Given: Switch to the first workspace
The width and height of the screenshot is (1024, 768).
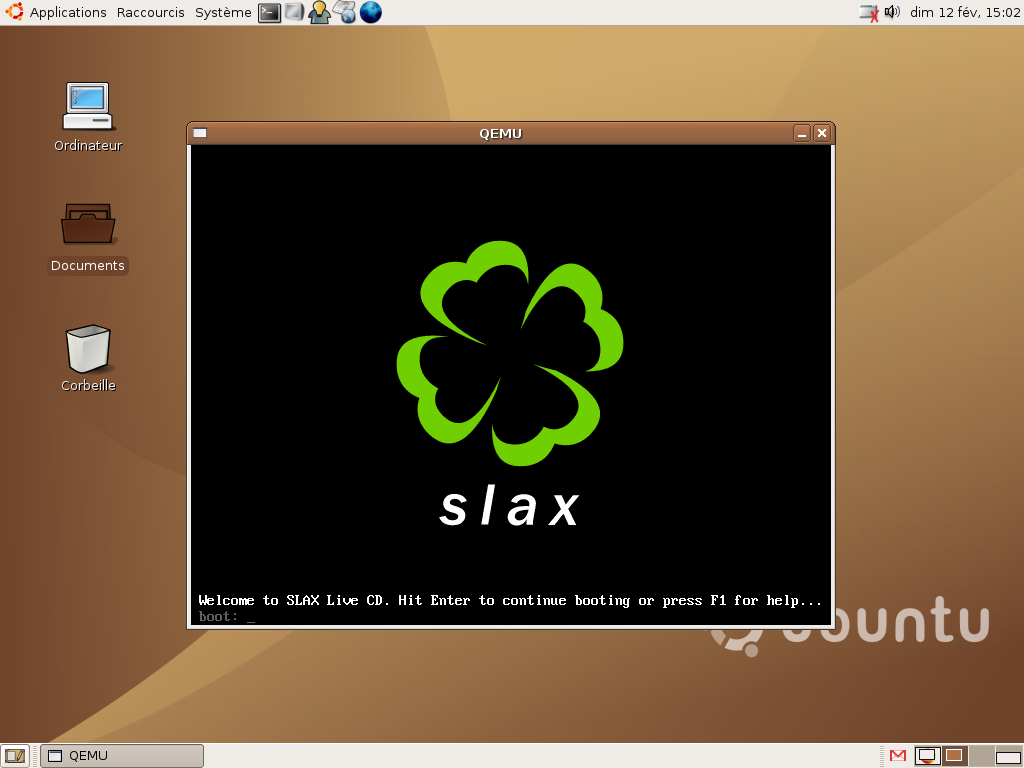Looking at the screenshot, I should coord(927,756).
